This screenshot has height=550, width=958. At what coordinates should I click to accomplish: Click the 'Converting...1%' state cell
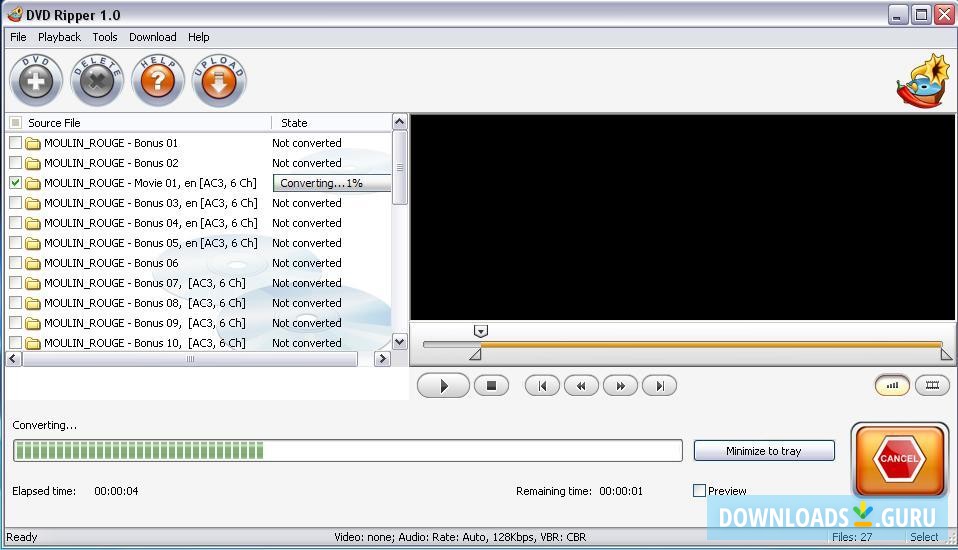point(332,183)
